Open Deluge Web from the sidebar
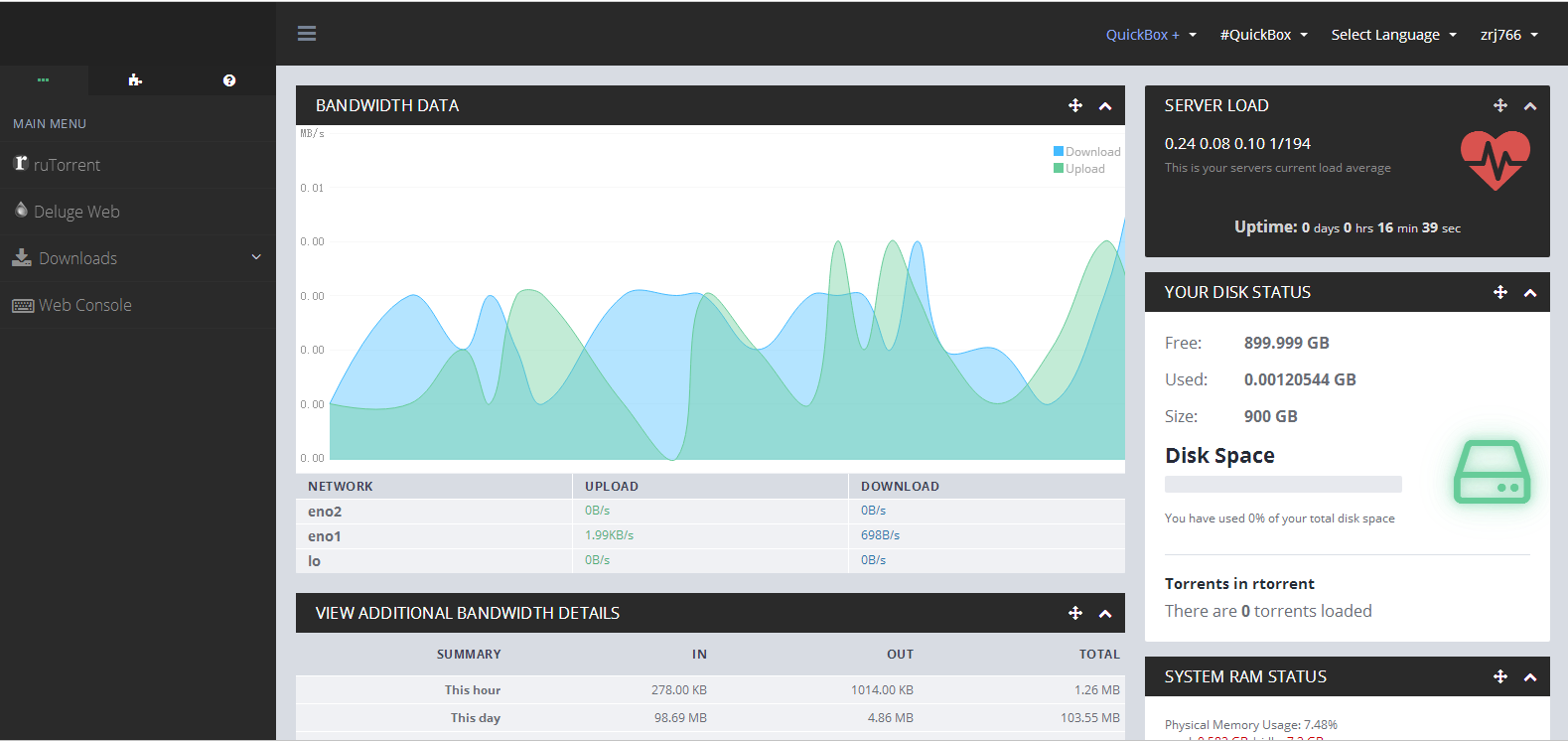The image size is (1568, 741). tap(76, 212)
